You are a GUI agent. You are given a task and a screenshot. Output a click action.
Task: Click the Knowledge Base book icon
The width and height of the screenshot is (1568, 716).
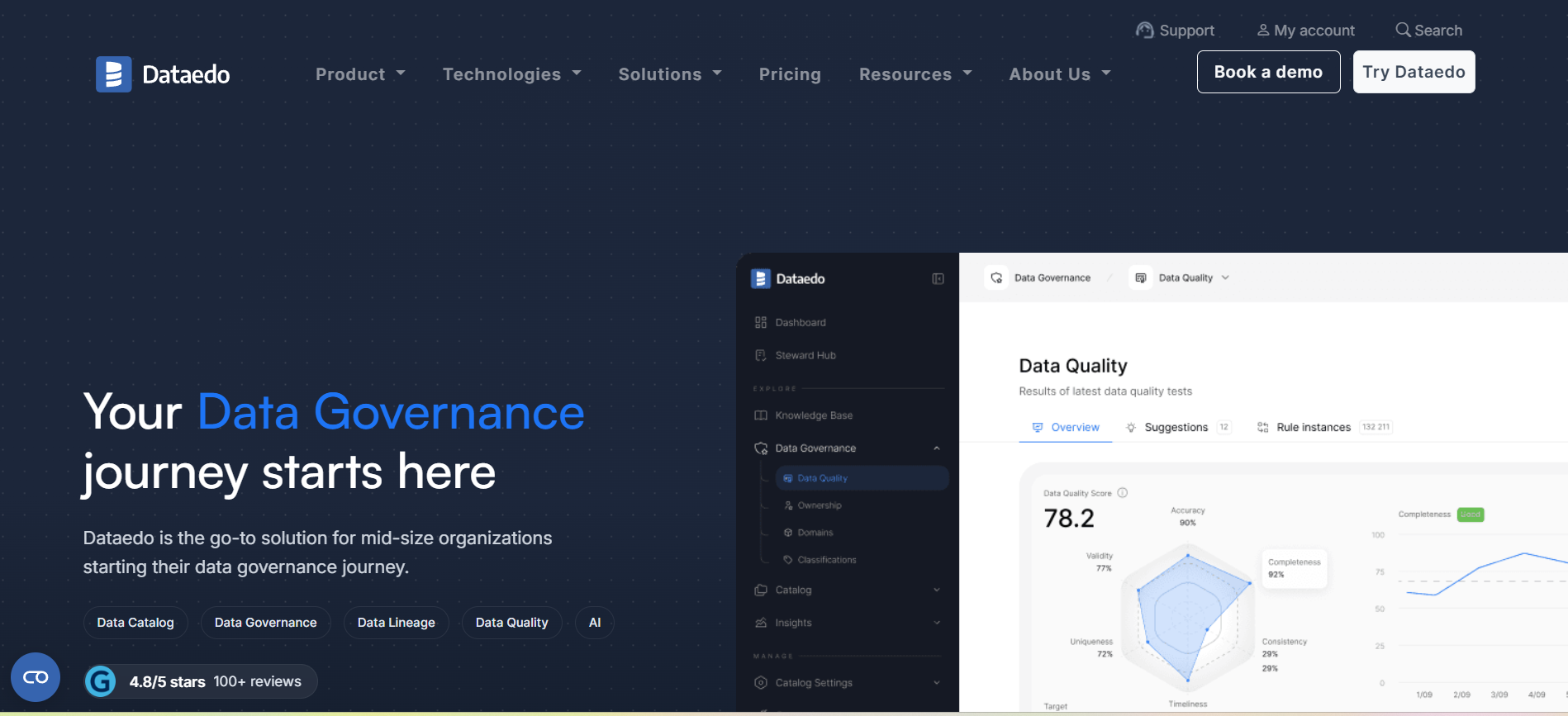coord(761,415)
